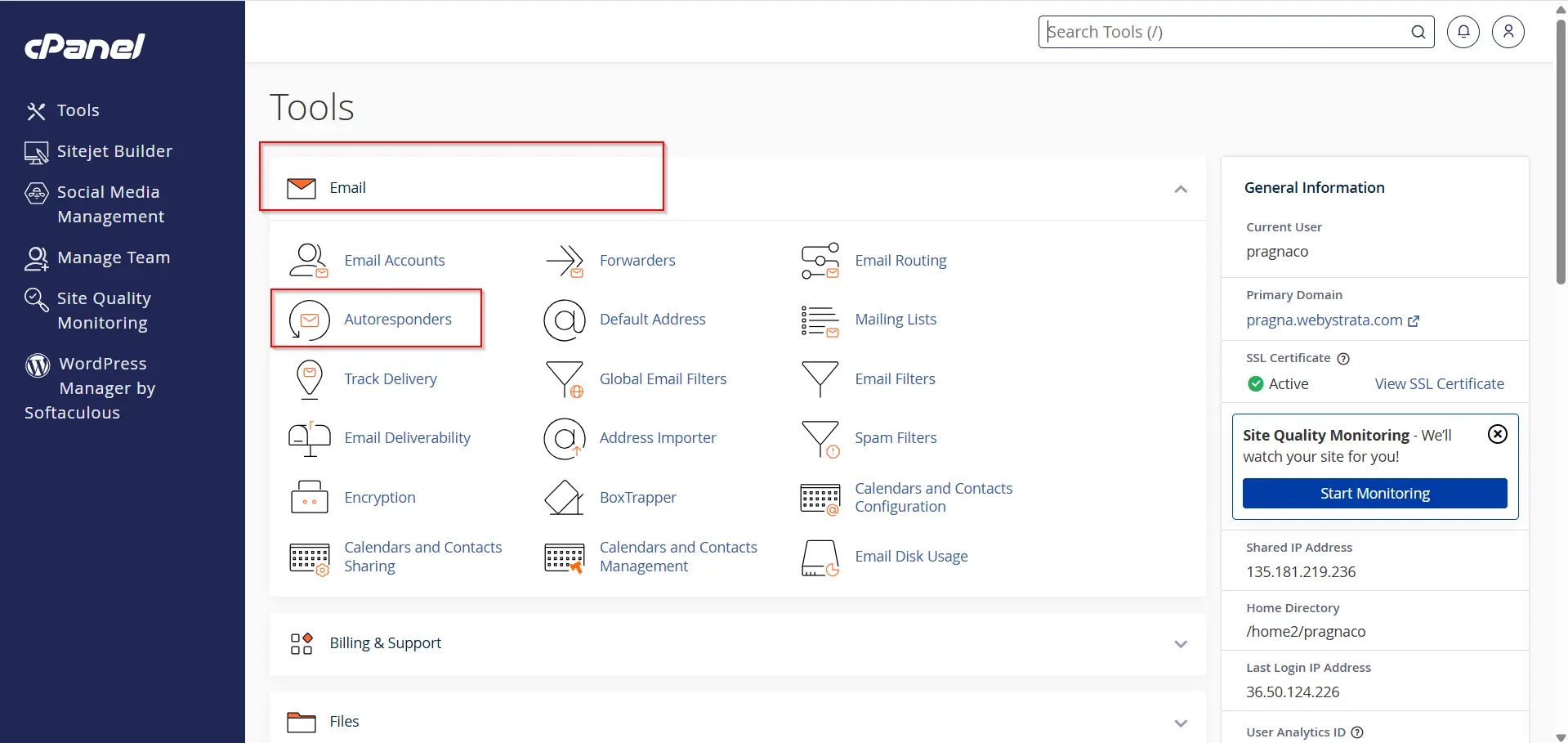The height and width of the screenshot is (743, 1568).
Task: Open the Autoresponders link
Action: tap(398, 320)
